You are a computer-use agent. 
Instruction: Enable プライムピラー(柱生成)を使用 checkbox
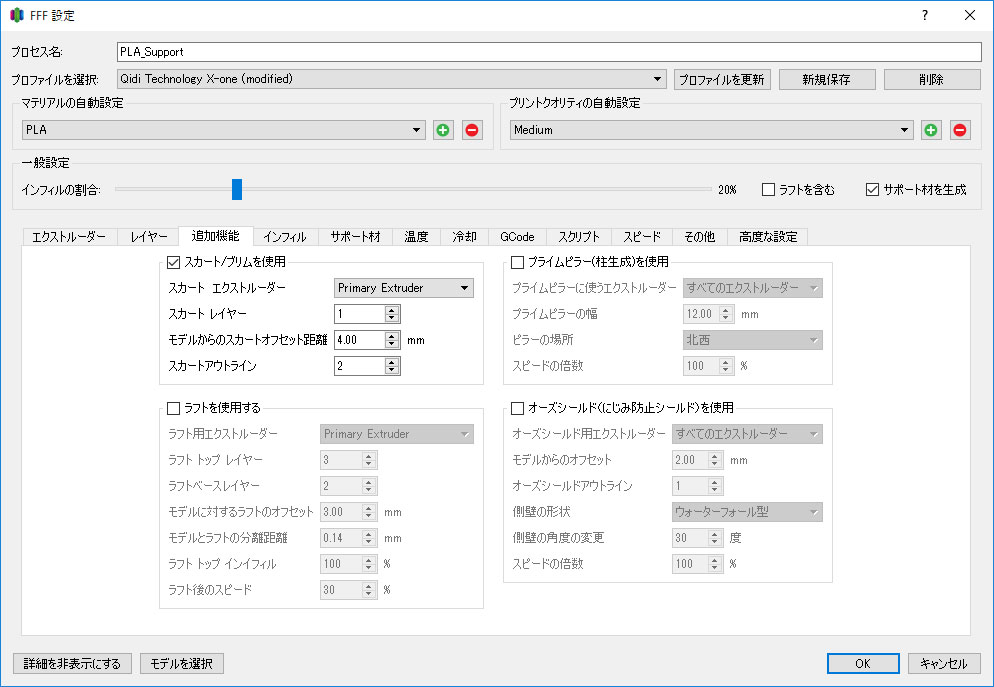point(518,263)
